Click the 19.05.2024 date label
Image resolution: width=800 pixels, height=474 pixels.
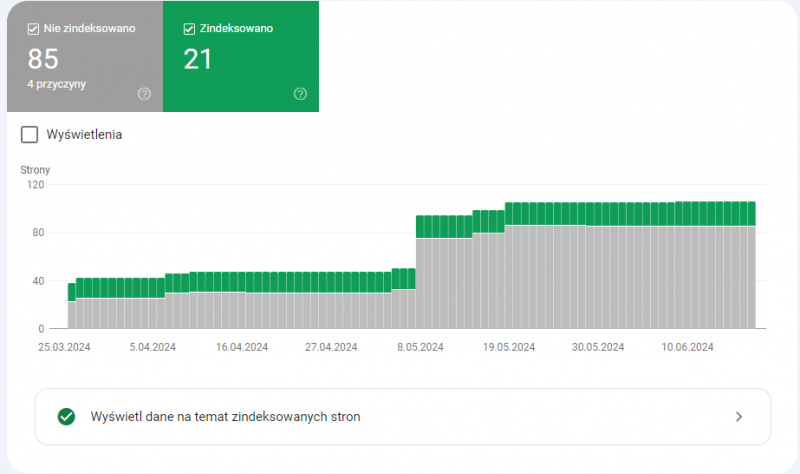pyautogui.click(x=509, y=348)
